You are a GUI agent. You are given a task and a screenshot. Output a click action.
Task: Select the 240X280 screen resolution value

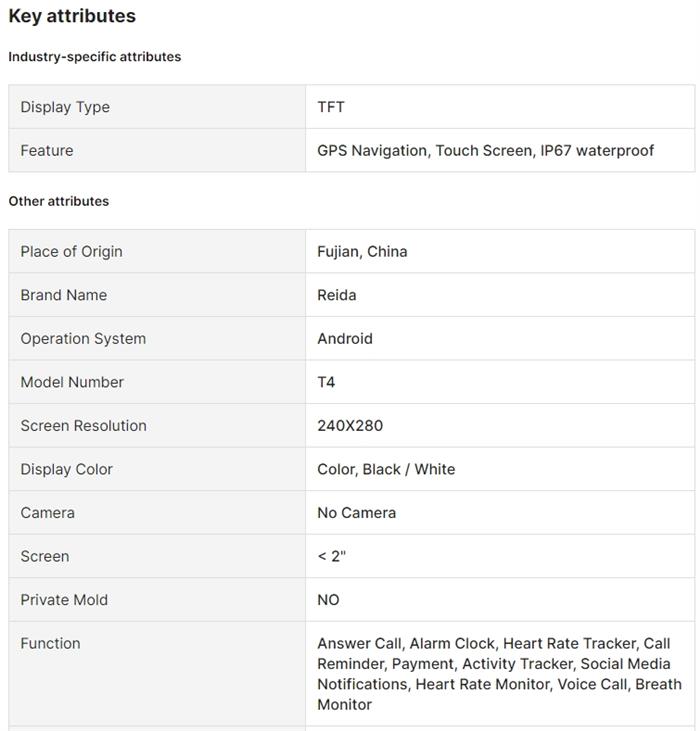coord(350,426)
